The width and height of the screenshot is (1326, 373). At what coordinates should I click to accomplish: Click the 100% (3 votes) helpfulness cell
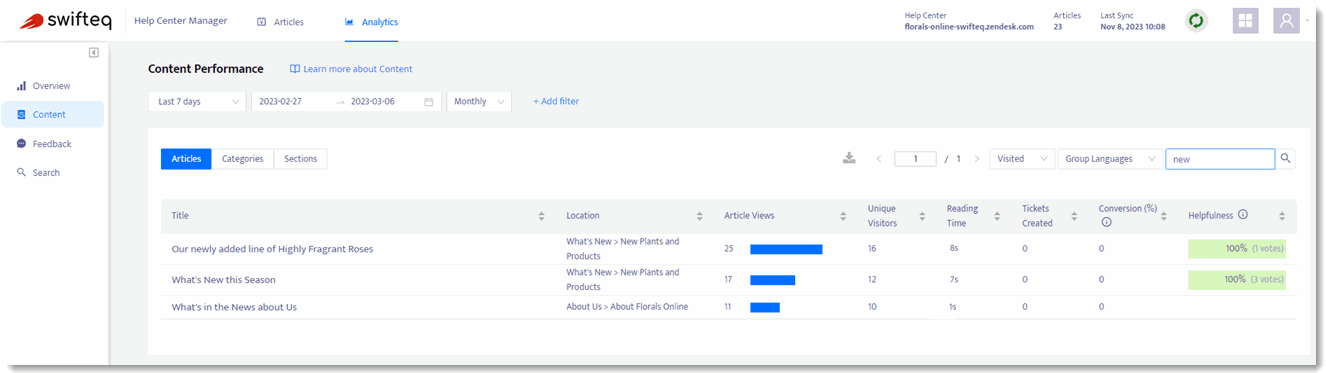pyautogui.click(x=1237, y=280)
